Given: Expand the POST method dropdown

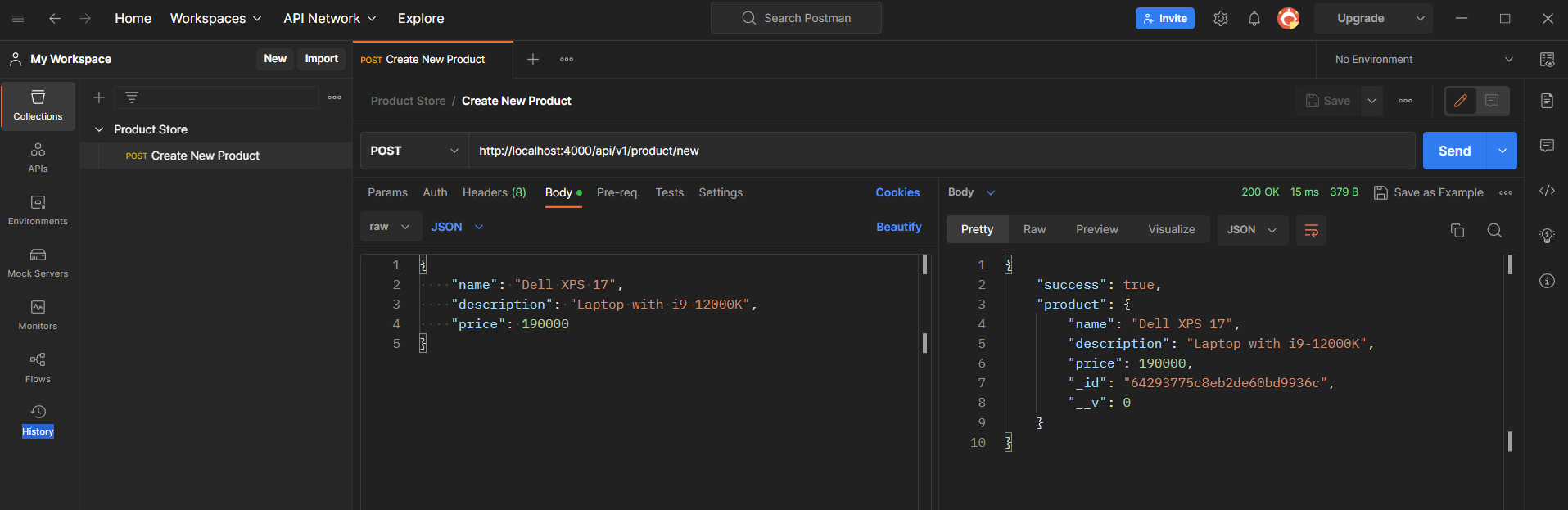Looking at the screenshot, I should pyautogui.click(x=413, y=151).
